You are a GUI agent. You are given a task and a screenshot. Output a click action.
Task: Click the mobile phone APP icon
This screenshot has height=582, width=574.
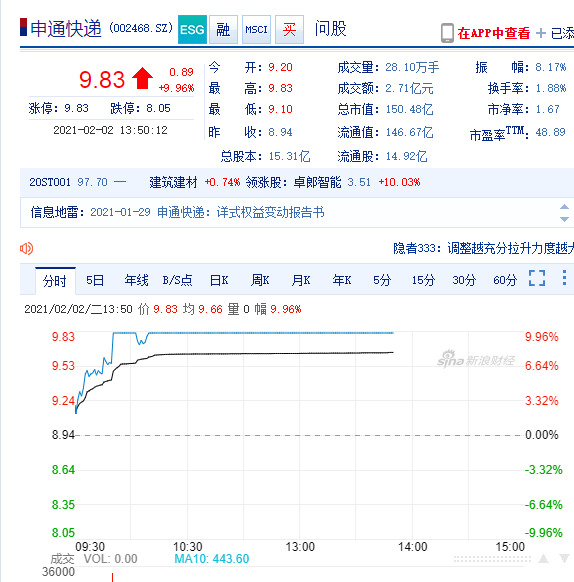[447, 33]
